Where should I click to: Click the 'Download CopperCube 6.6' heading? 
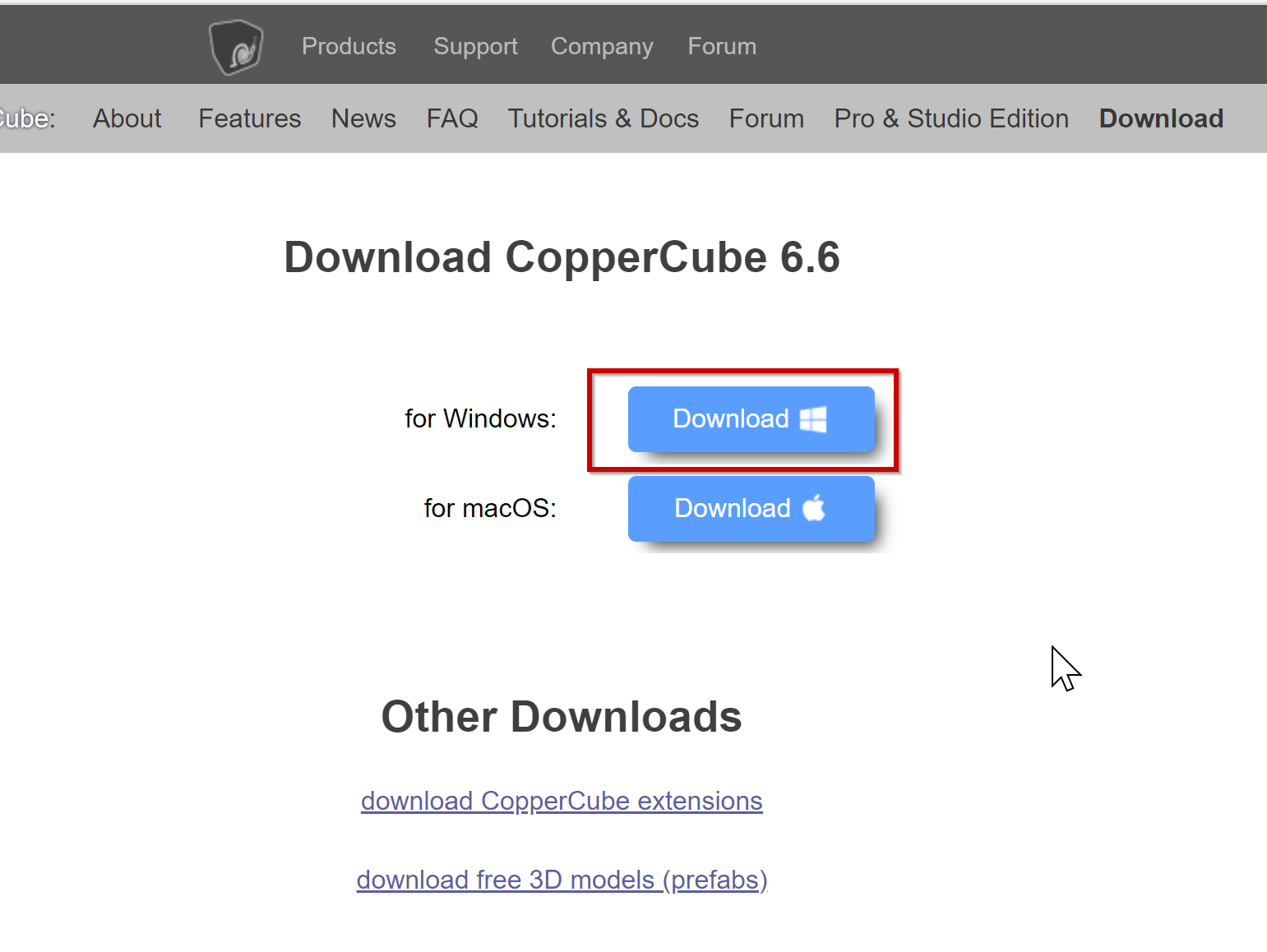[562, 257]
